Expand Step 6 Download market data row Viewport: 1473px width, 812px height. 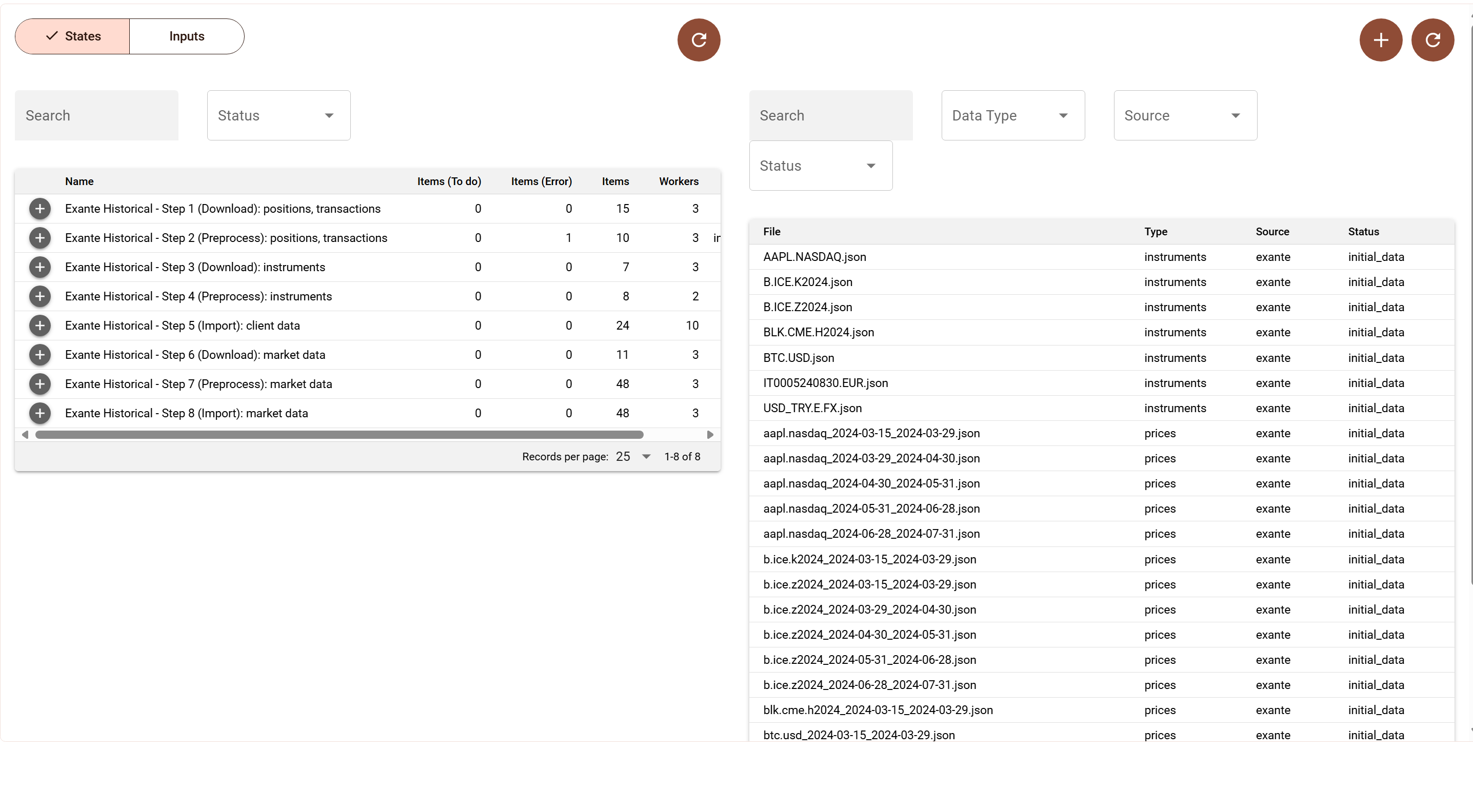40,355
